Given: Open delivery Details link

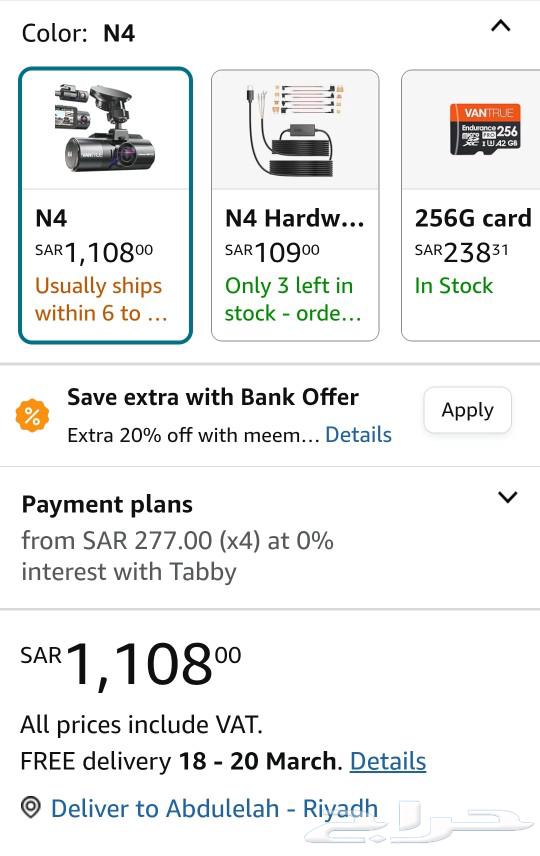Looking at the screenshot, I should tap(388, 761).
